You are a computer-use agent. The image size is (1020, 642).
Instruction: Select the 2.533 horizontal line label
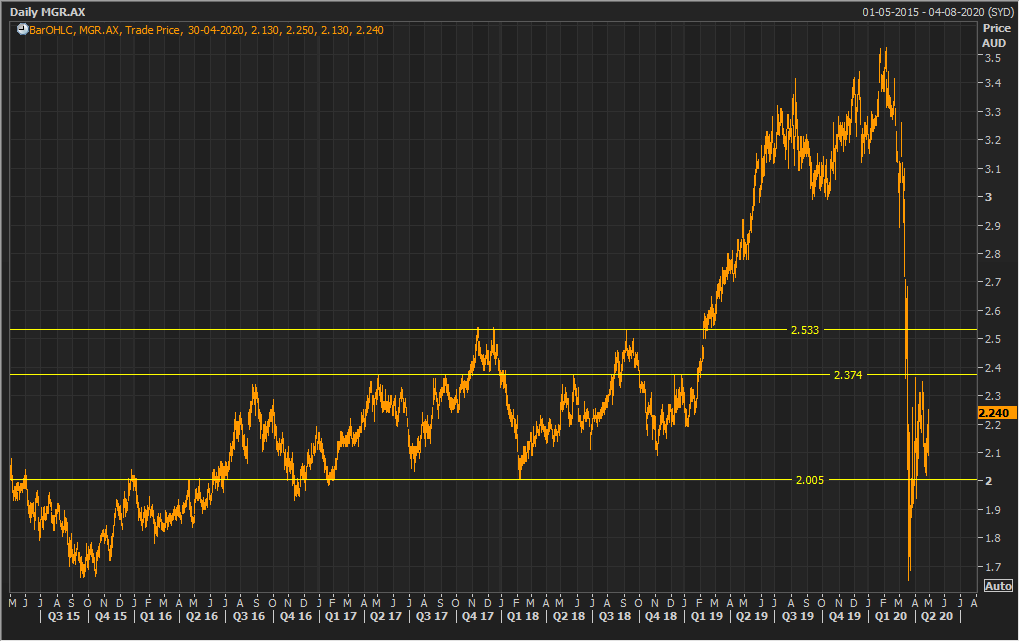805,330
